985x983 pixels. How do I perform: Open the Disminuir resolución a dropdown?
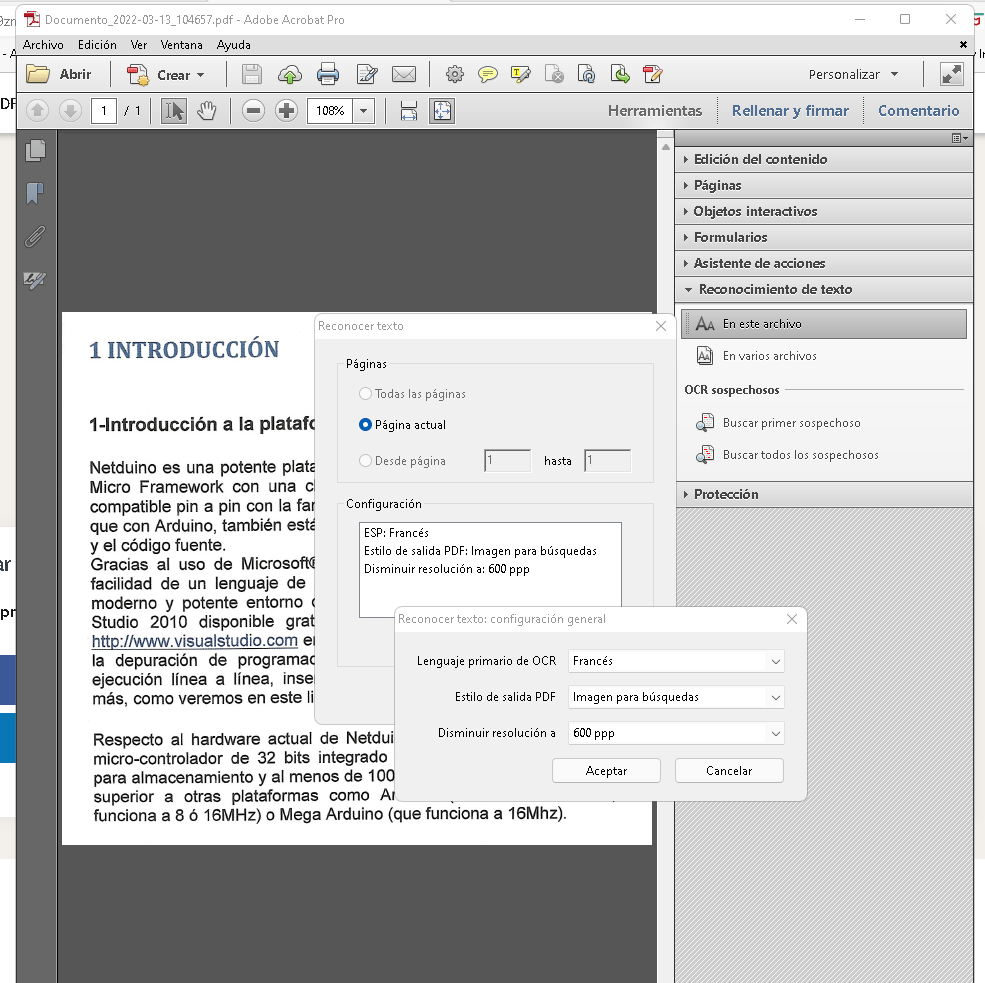coord(676,733)
